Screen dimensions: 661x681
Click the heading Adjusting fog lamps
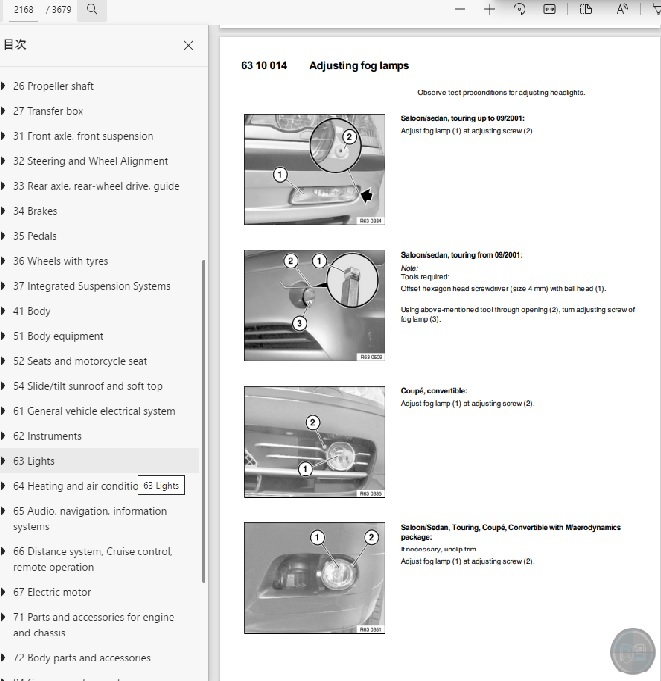click(x=359, y=66)
